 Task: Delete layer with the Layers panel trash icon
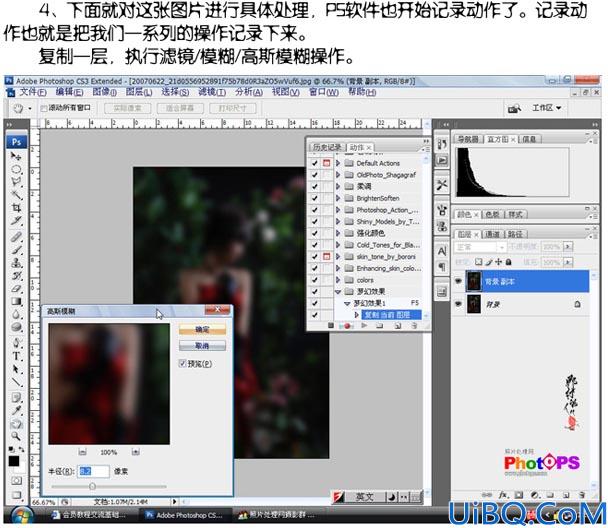pyautogui.click(x=581, y=495)
